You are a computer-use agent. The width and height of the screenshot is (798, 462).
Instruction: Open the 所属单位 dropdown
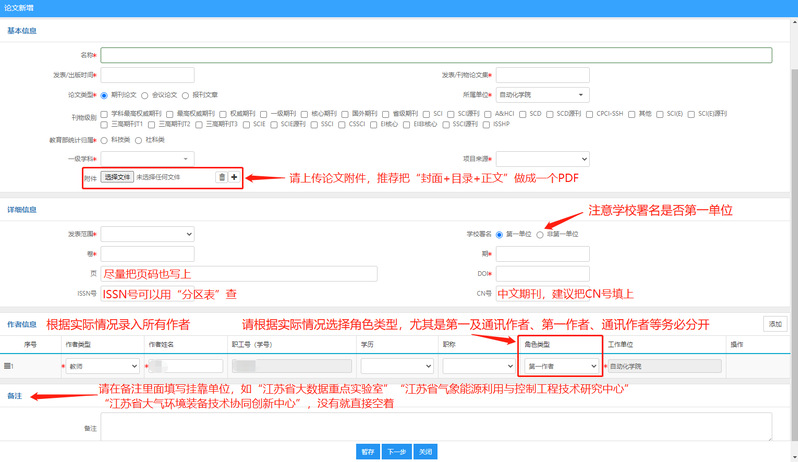(x=541, y=95)
